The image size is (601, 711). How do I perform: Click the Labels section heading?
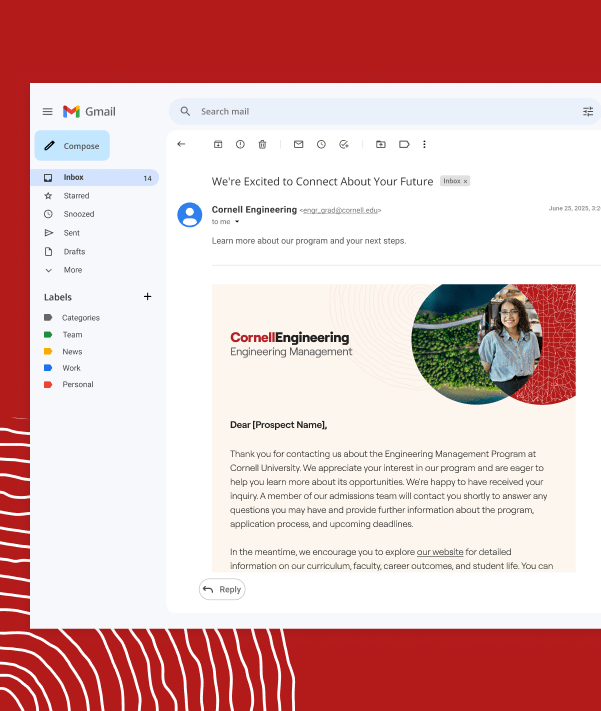58,297
